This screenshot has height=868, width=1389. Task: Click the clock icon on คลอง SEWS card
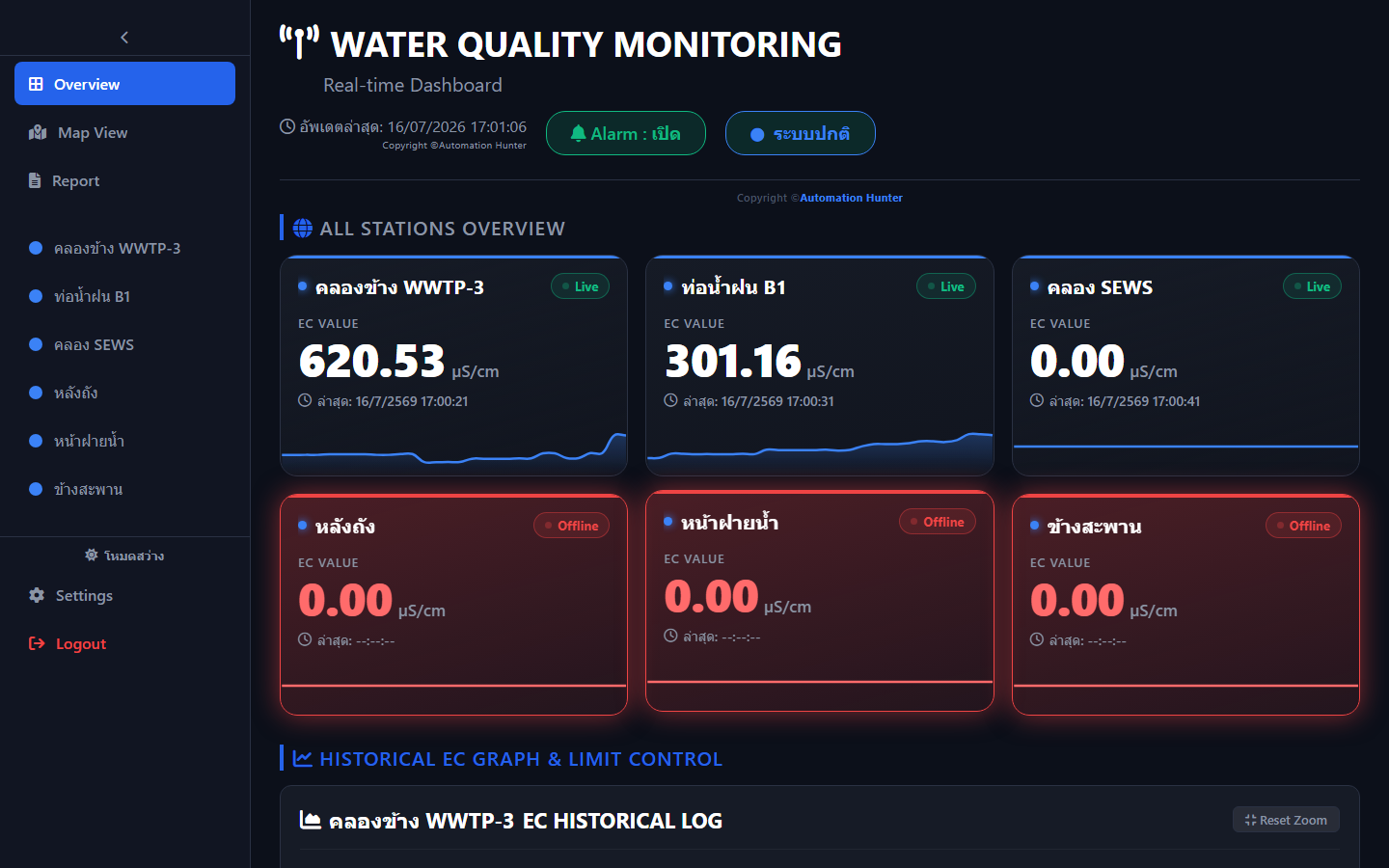pos(1037,400)
